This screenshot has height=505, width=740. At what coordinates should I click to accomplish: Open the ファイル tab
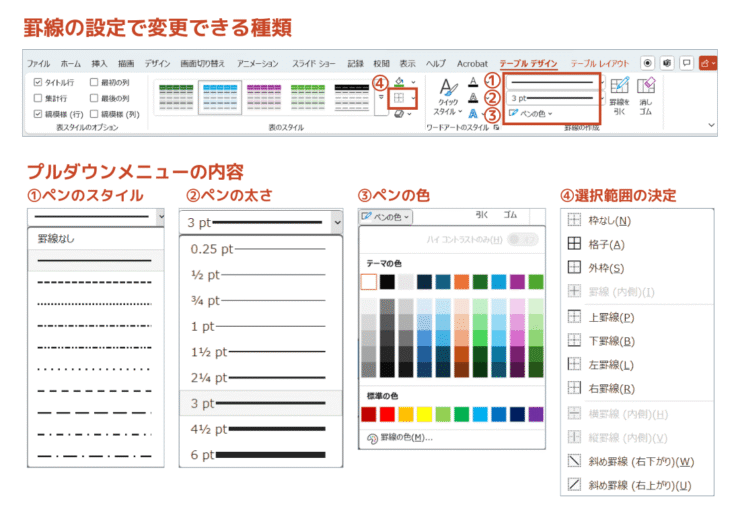[38, 63]
